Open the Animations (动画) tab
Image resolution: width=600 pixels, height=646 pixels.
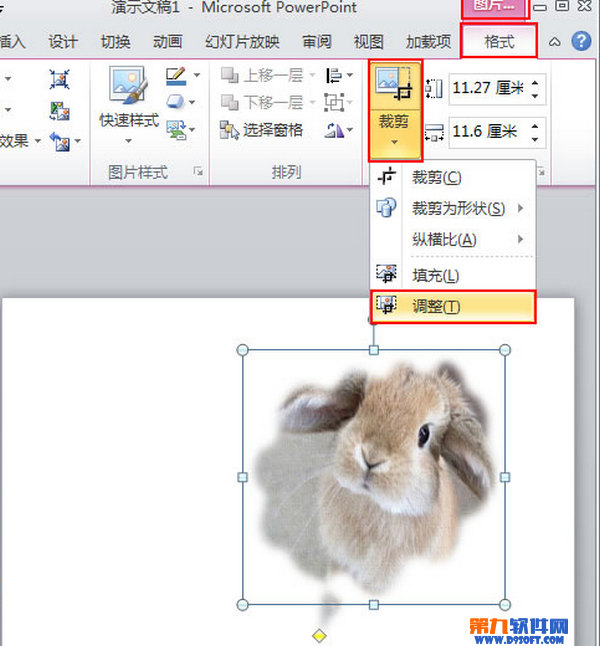[167, 42]
